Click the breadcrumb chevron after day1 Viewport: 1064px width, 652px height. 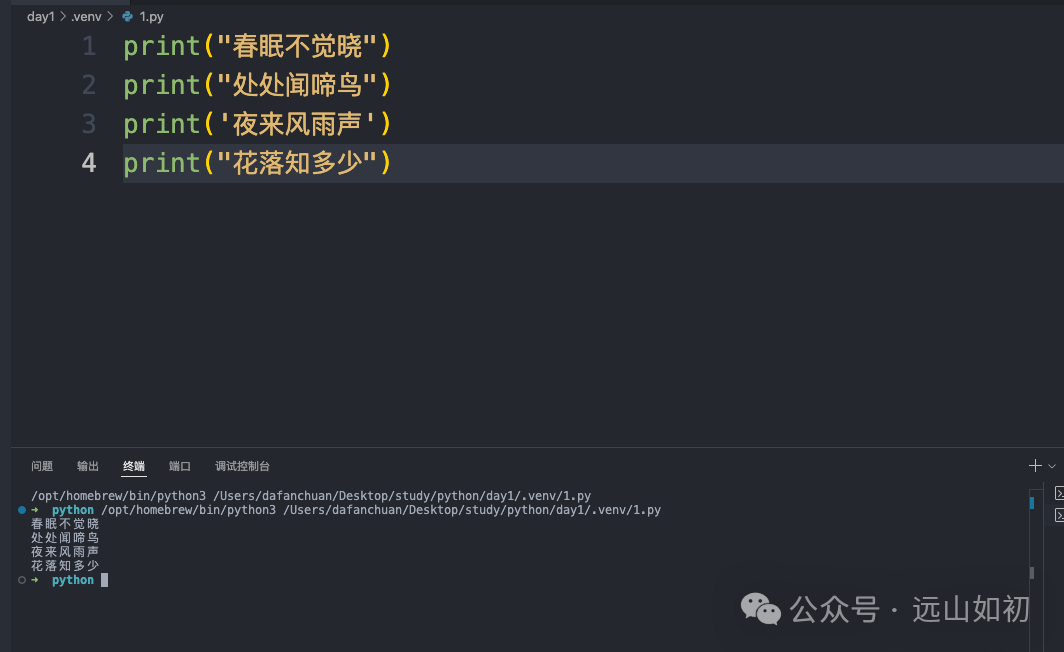point(63,16)
